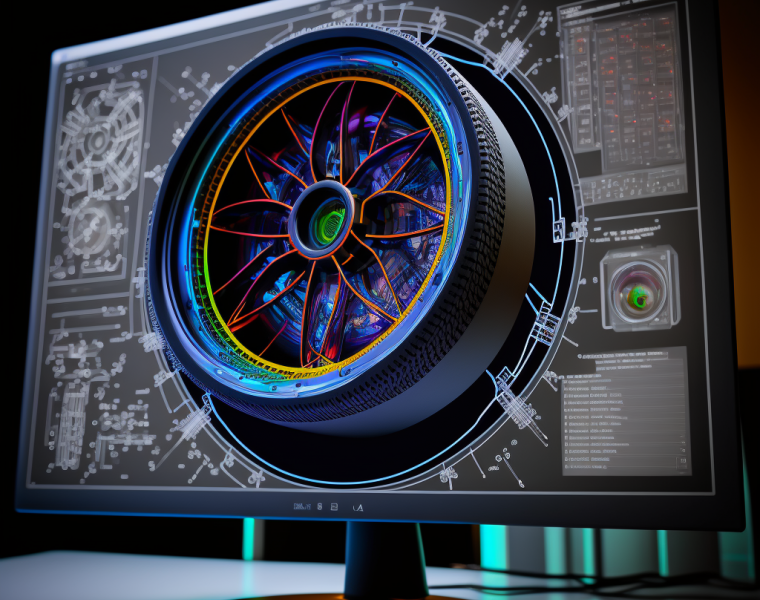Click the gray list panel below camera thumbnail
The image size is (760, 600).
(x=626, y=411)
